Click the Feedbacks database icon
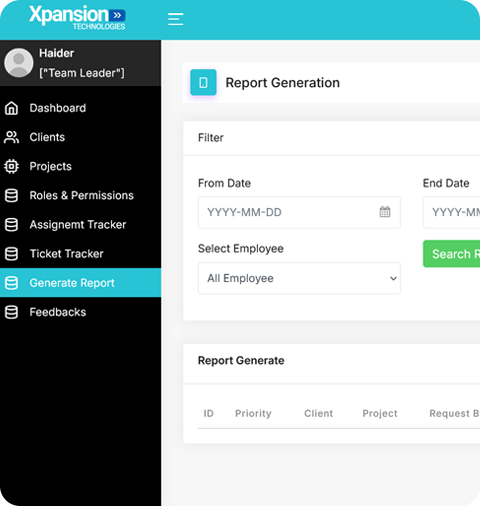The image size is (480, 506). click(12, 312)
